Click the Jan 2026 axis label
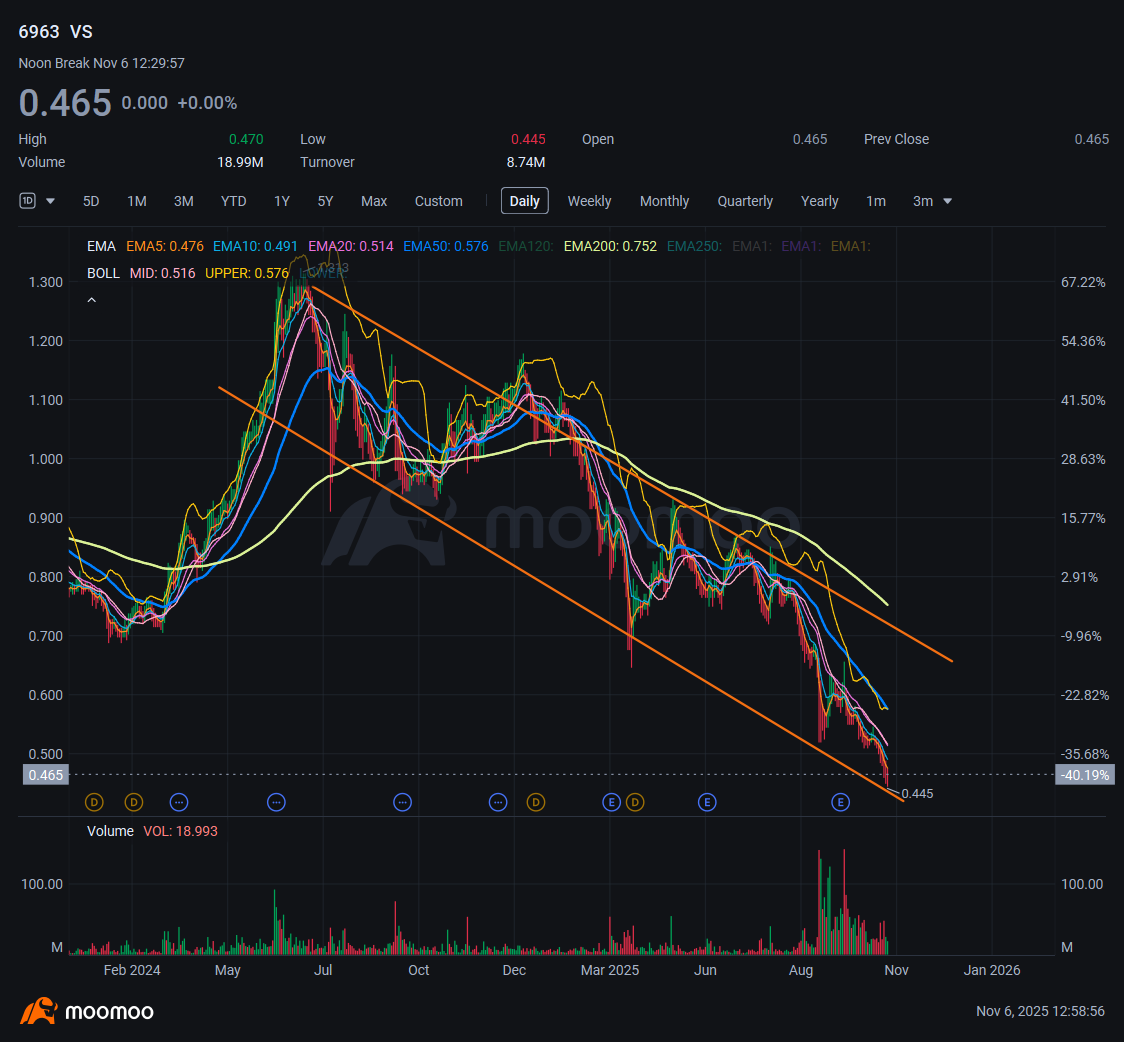Viewport: 1124px width, 1042px height. coord(991,970)
